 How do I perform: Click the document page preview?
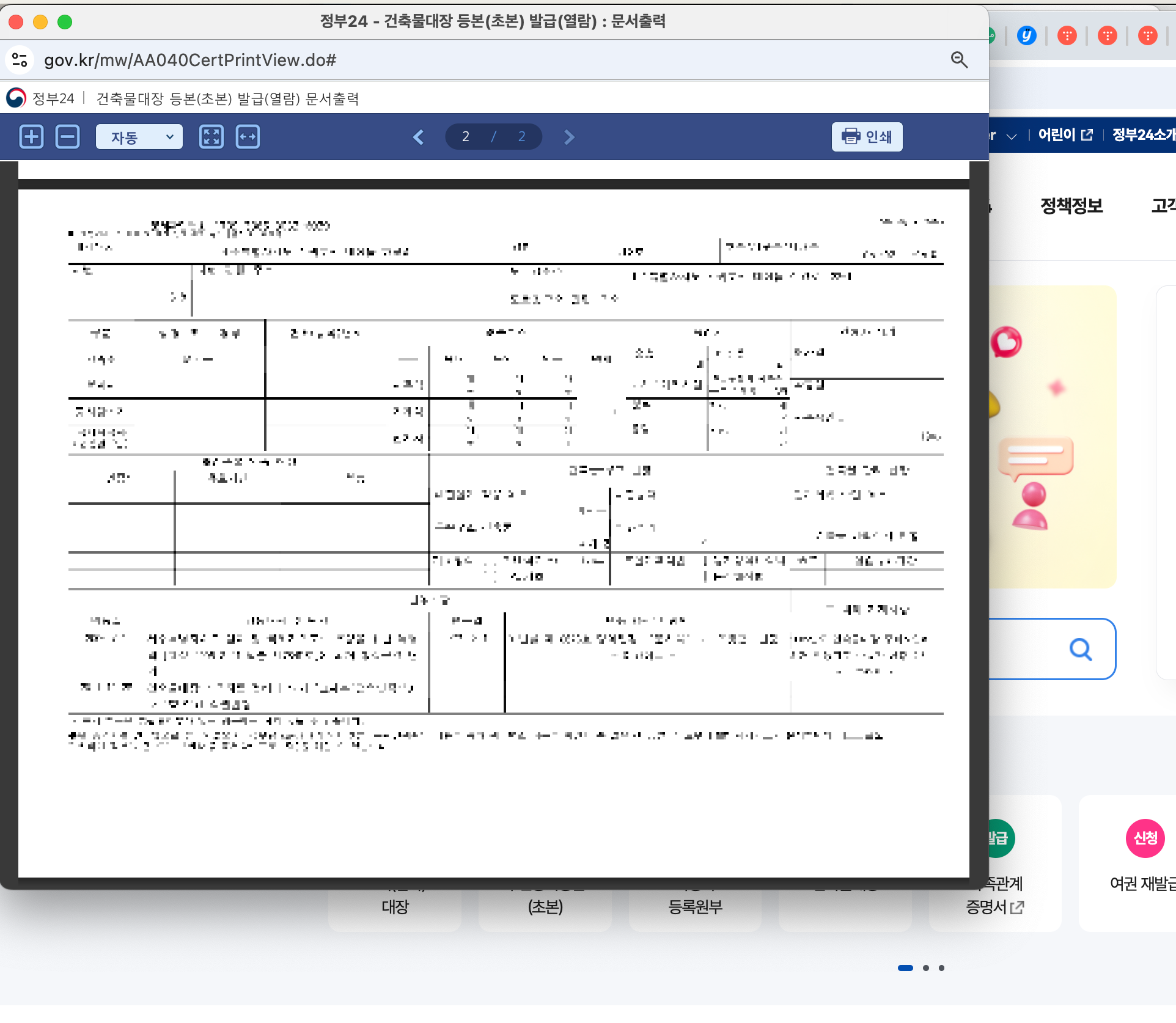[x=494, y=533]
